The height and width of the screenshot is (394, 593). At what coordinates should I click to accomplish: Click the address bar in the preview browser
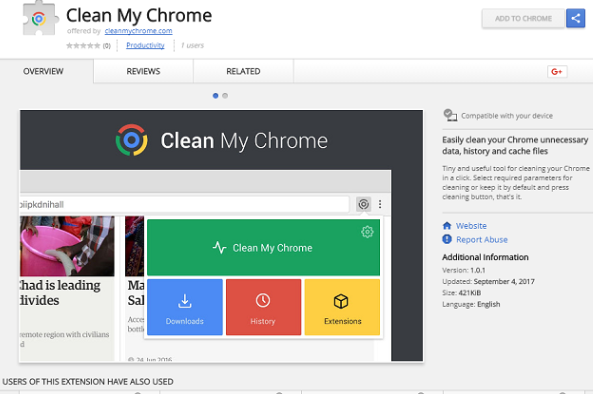pos(184,204)
